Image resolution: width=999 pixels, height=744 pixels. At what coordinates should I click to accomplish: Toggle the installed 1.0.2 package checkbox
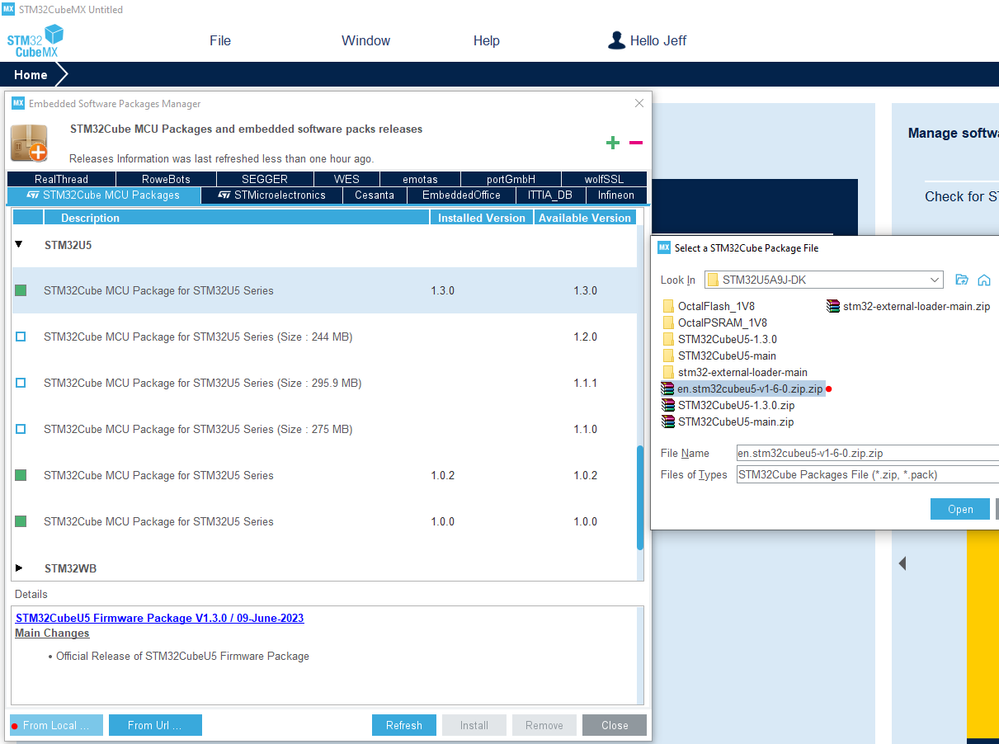[21, 475]
